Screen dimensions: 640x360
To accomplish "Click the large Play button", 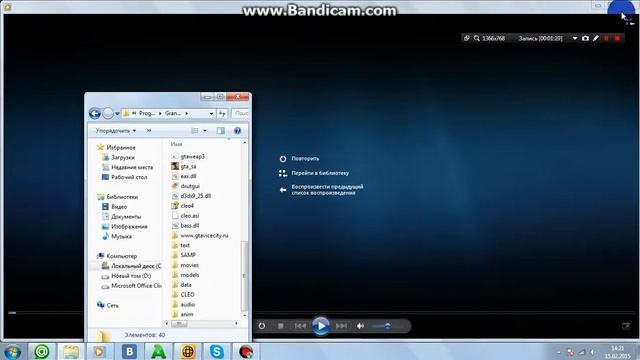I will tap(321, 326).
